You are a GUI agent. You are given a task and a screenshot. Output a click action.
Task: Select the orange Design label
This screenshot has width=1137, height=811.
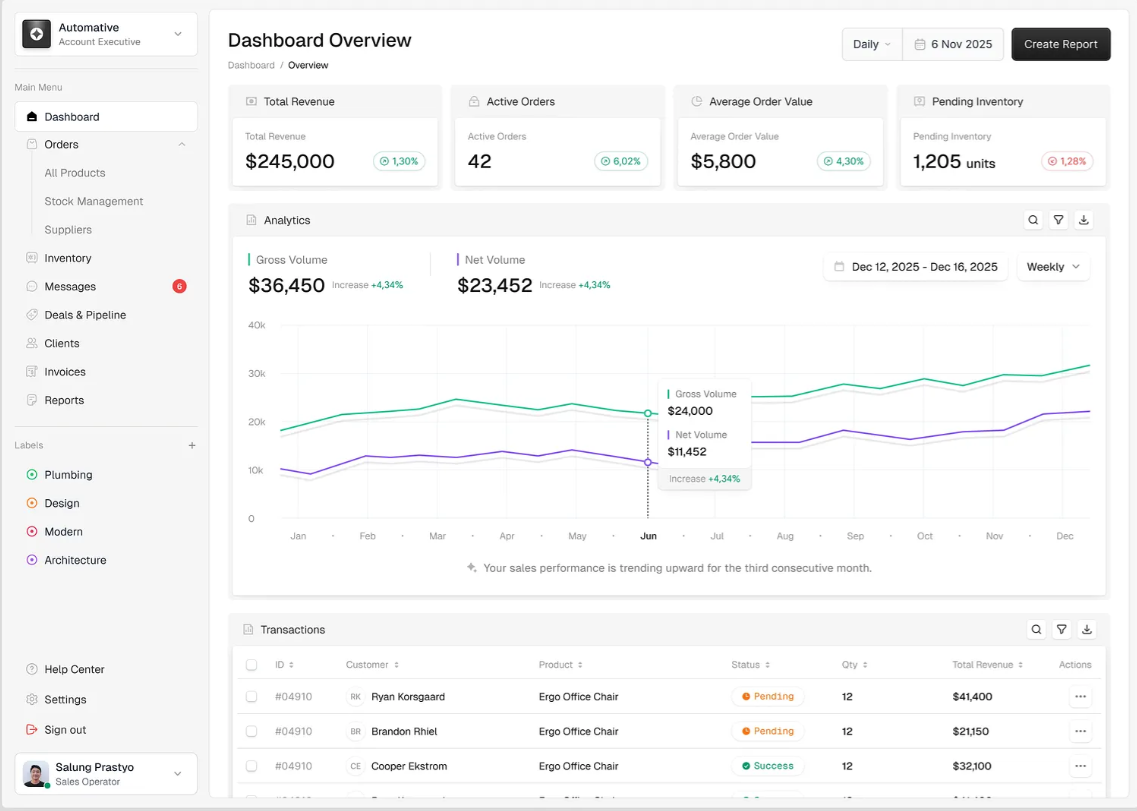point(53,503)
